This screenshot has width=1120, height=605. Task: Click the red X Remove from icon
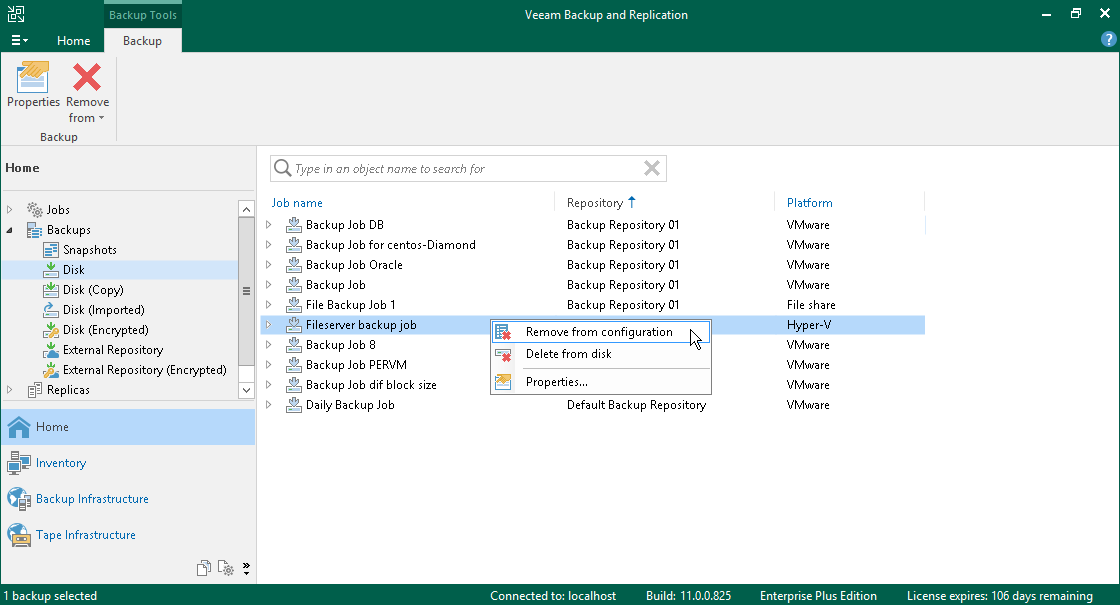pos(87,77)
